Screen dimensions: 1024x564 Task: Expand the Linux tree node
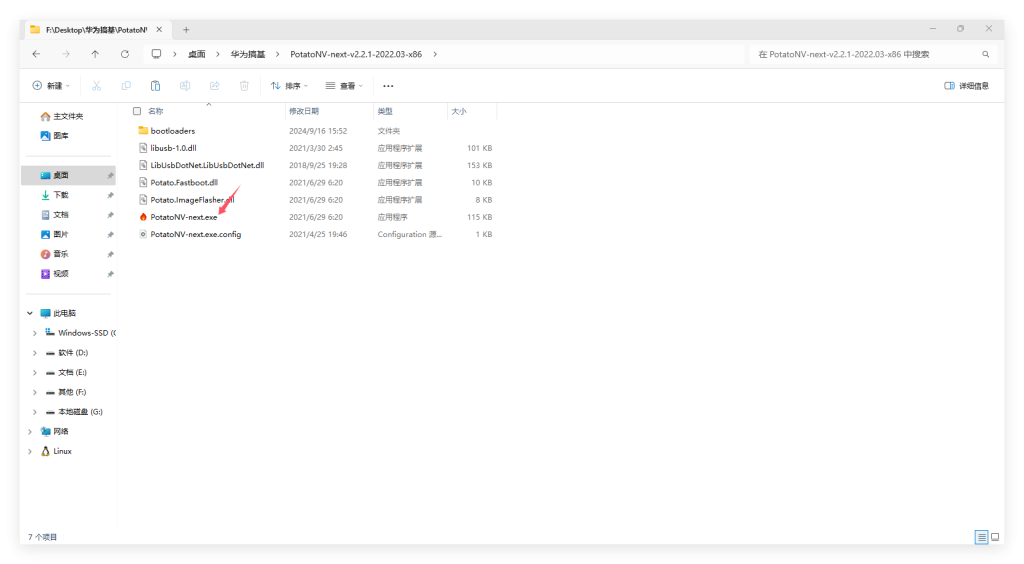click(x=30, y=451)
